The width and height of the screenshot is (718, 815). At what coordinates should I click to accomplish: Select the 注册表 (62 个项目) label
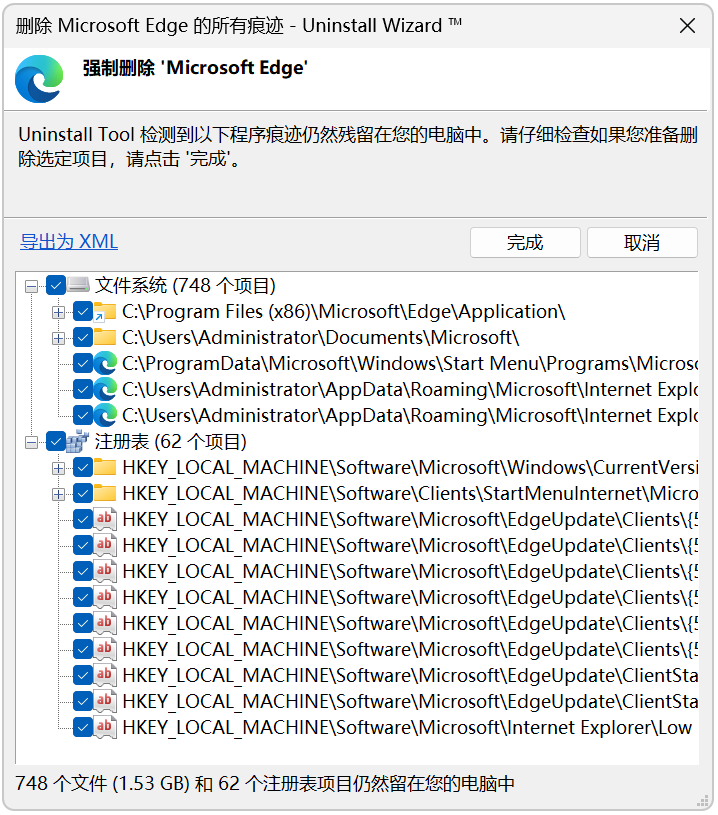171,441
